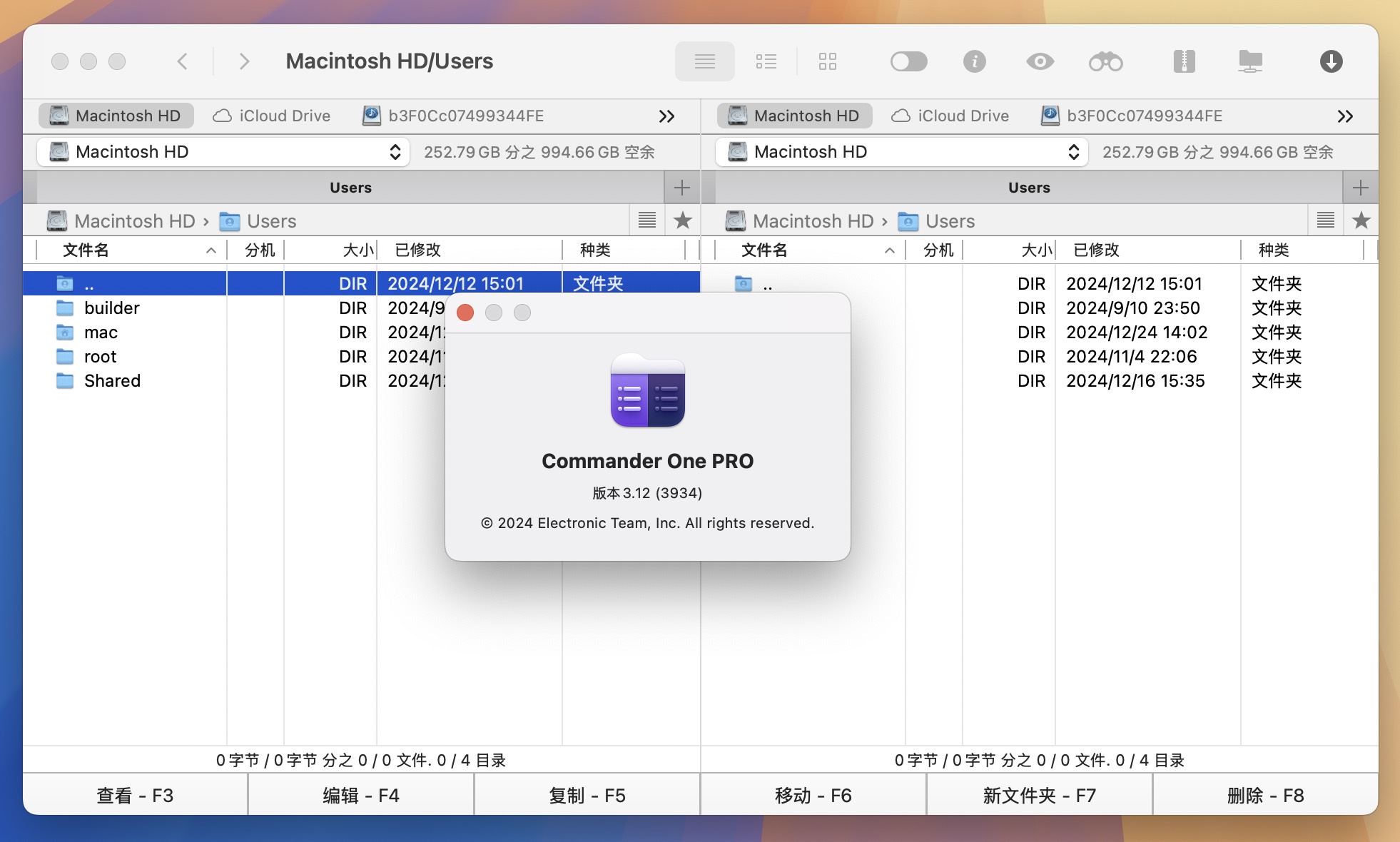
Task: Open search with binoculars icon
Action: pyautogui.click(x=1105, y=61)
